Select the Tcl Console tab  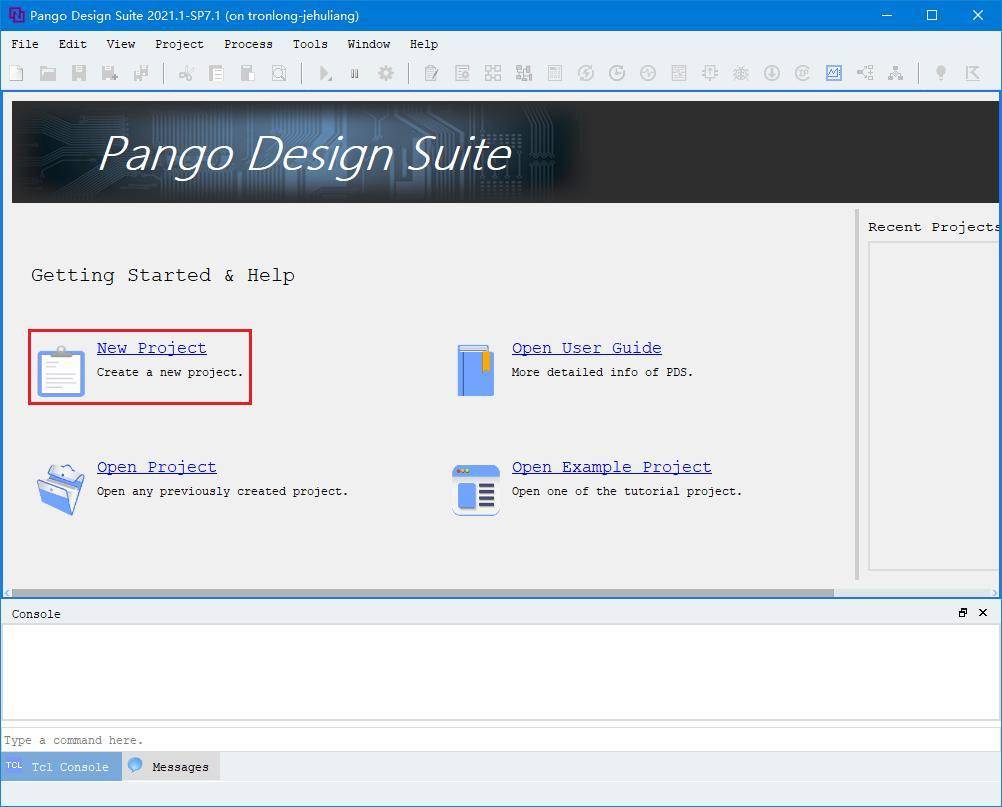click(62, 766)
